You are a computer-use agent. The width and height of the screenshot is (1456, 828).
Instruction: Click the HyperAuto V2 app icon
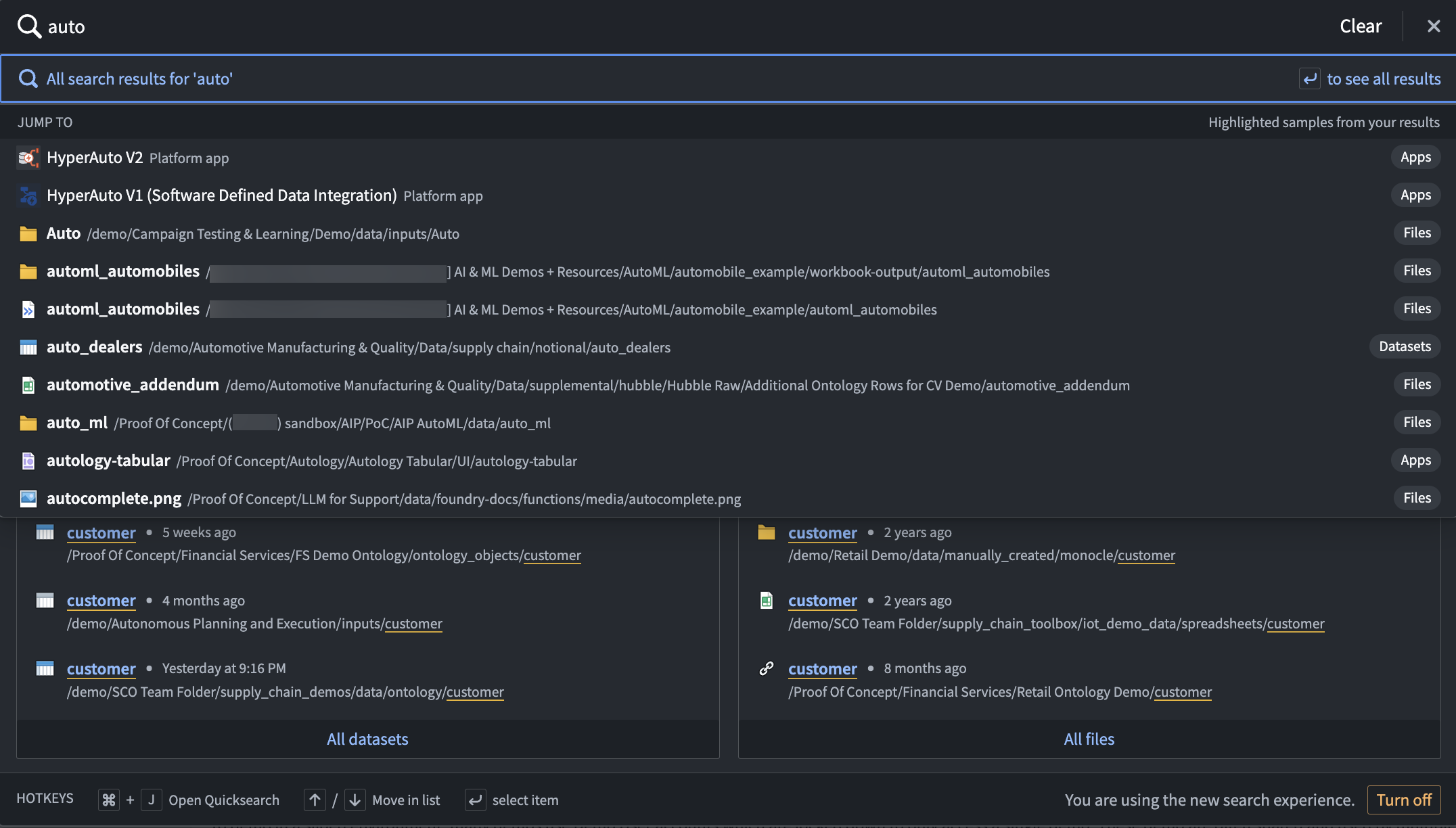pyautogui.click(x=28, y=158)
